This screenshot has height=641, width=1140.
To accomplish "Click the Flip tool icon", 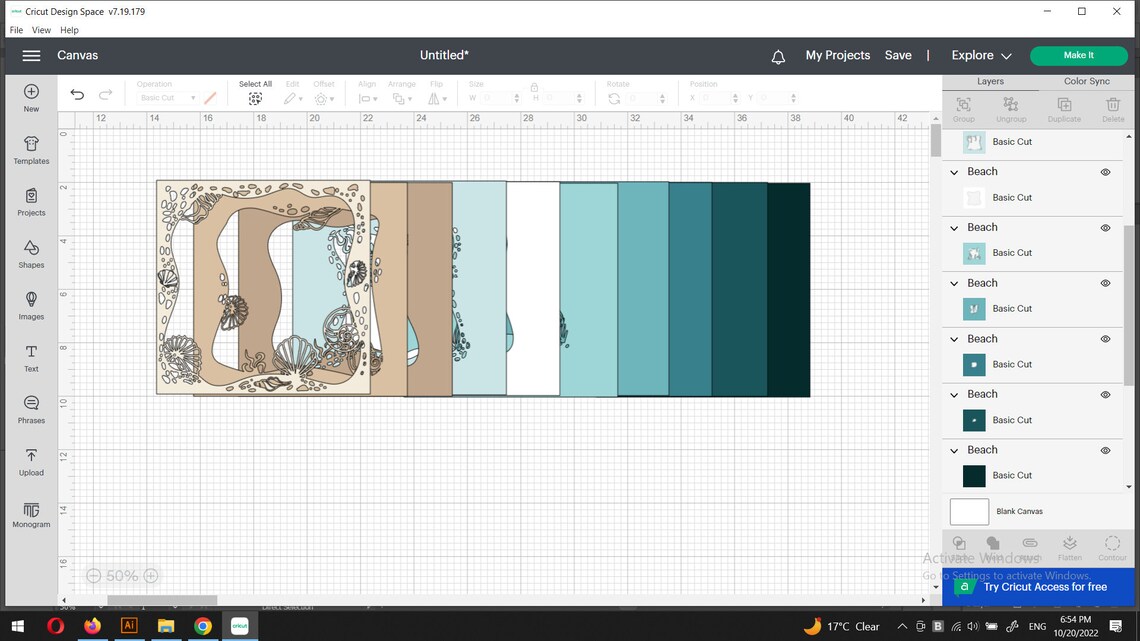I will [x=433, y=99].
